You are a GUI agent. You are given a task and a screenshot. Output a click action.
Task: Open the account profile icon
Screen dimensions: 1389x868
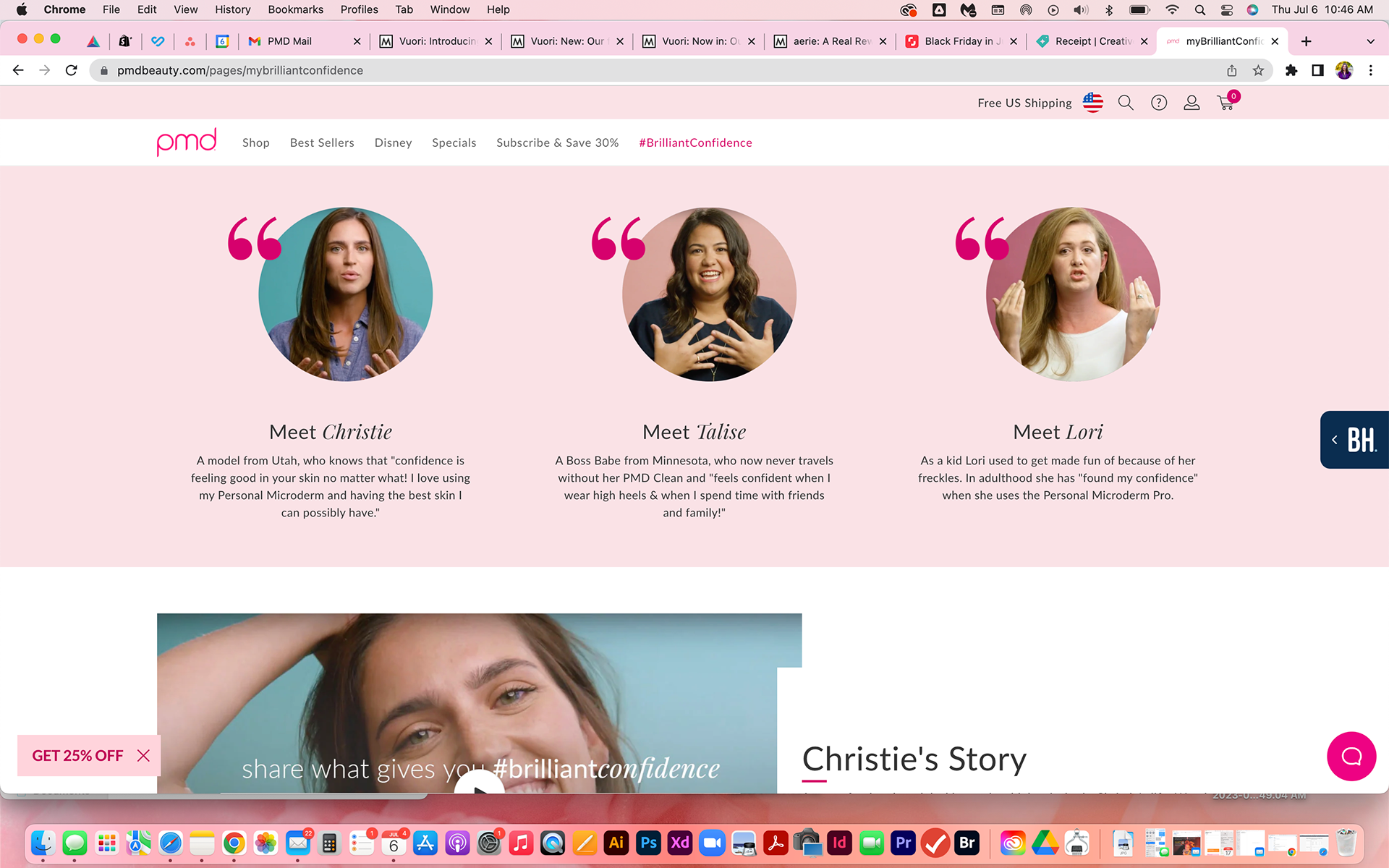tap(1191, 103)
